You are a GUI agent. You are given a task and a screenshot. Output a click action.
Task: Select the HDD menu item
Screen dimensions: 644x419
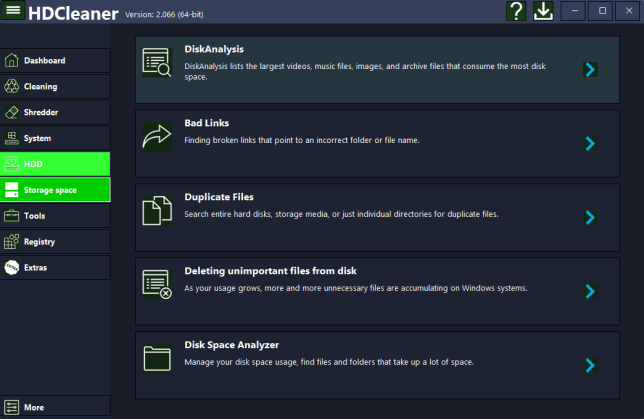coord(55,164)
